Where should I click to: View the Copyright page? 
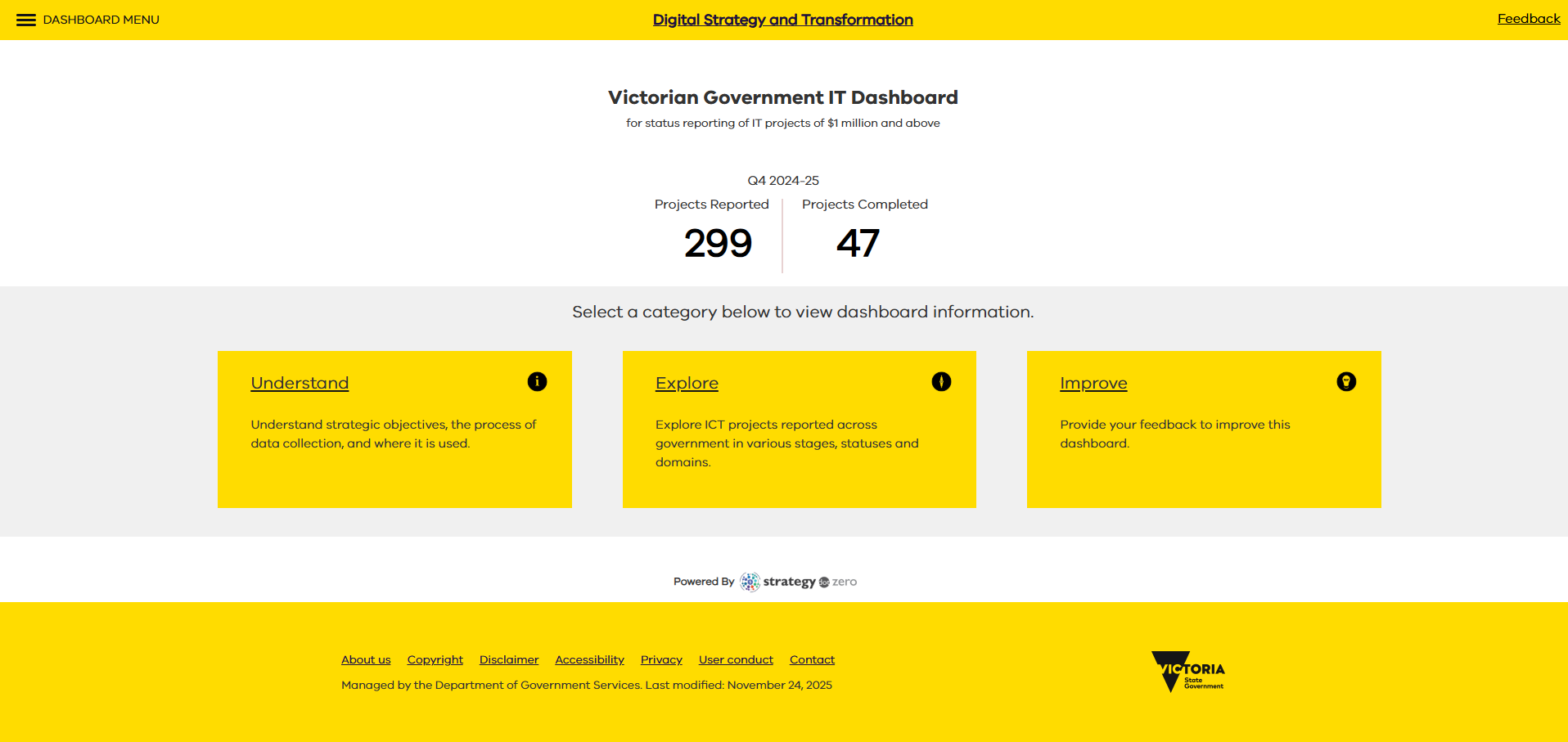point(435,659)
